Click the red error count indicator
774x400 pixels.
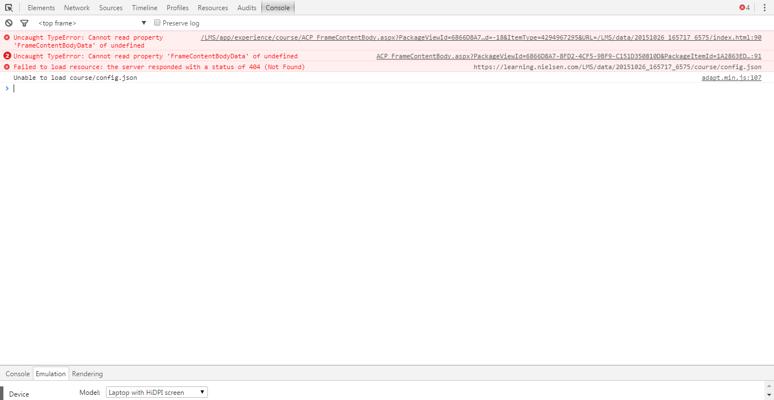[x=744, y=7]
